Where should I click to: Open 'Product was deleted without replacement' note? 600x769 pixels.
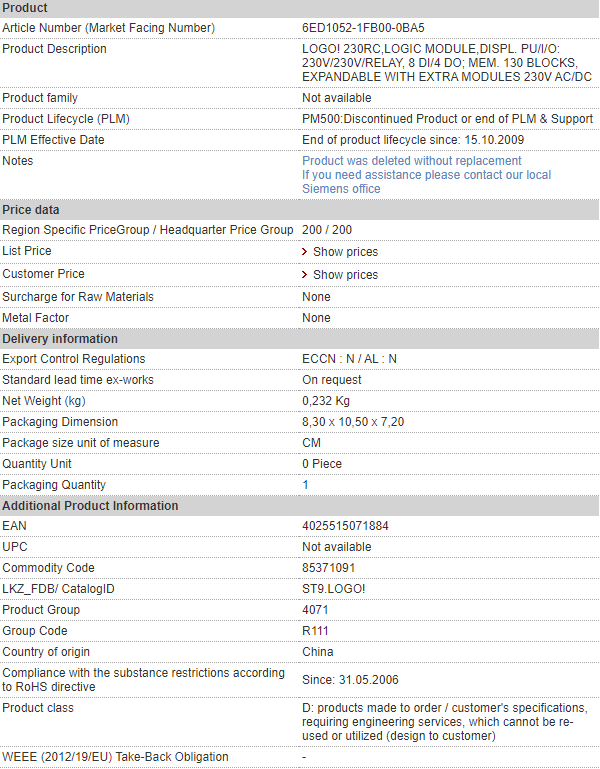click(412, 161)
